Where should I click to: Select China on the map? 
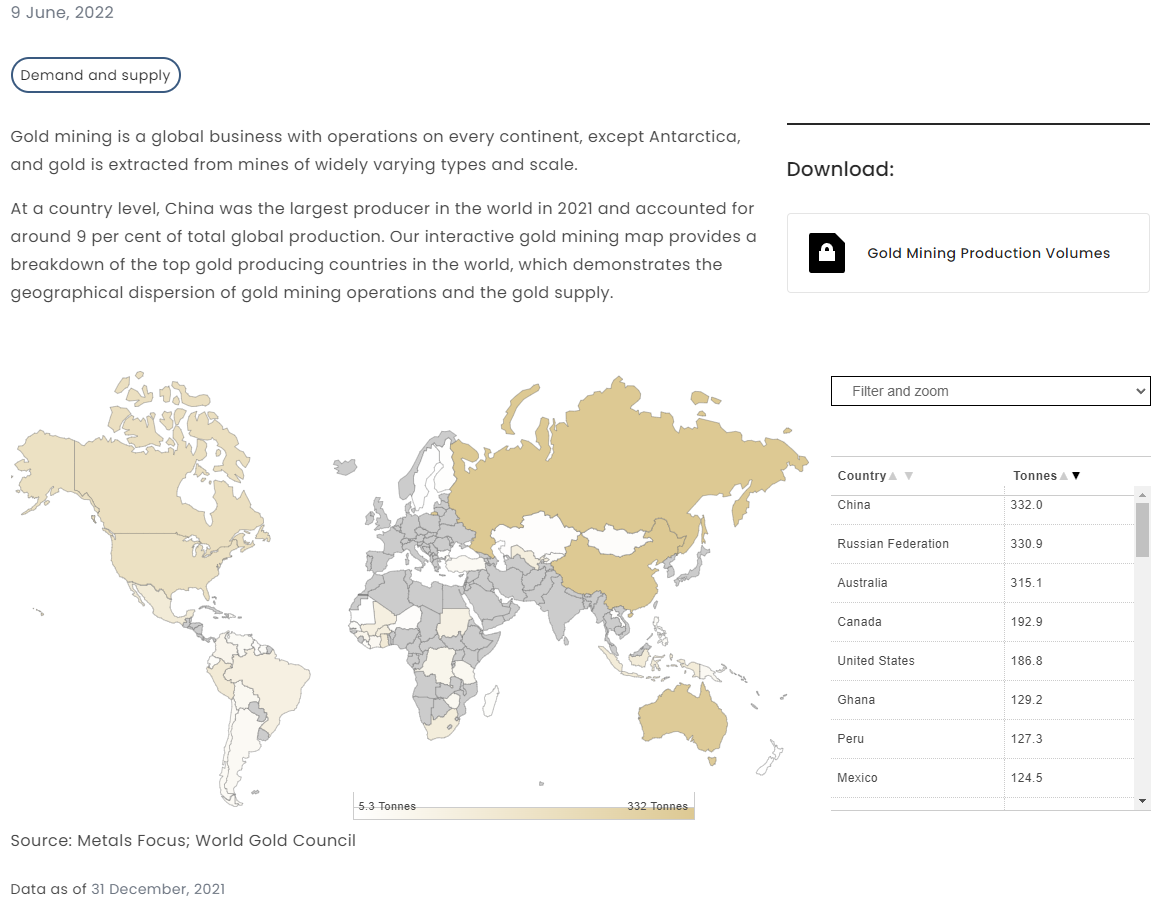click(x=612, y=572)
